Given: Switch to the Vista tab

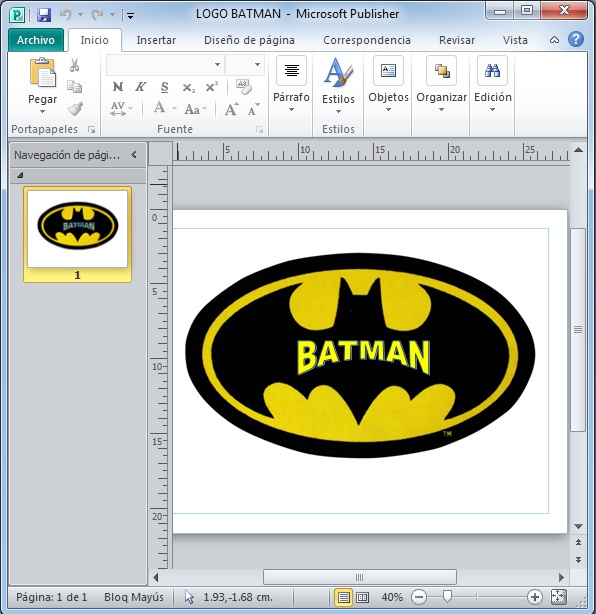Looking at the screenshot, I should tap(515, 40).
